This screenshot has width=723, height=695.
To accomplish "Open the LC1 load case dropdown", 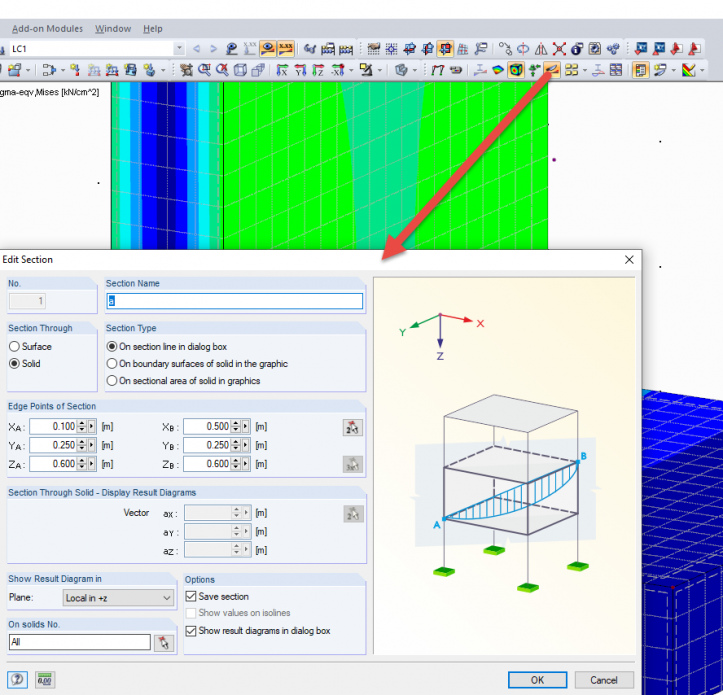I will click(179, 48).
